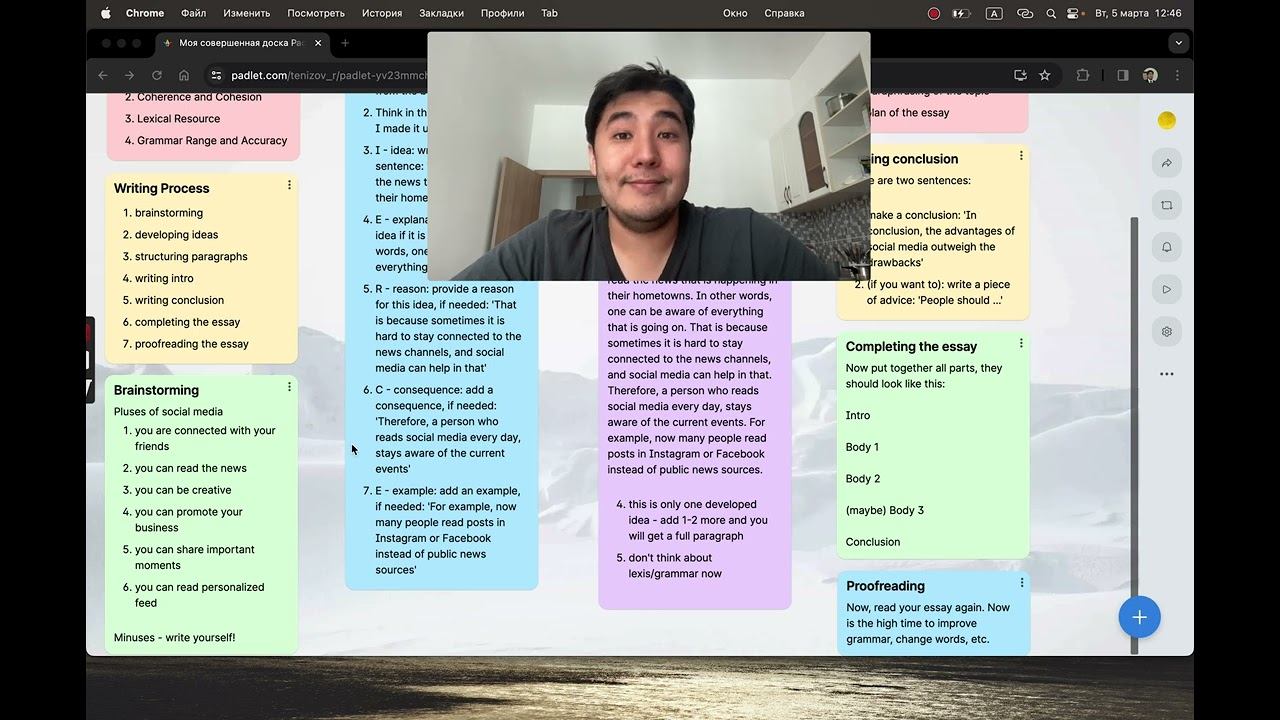Viewport: 1280px width, 720px height.
Task: Open История menu
Action: click(x=382, y=13)
